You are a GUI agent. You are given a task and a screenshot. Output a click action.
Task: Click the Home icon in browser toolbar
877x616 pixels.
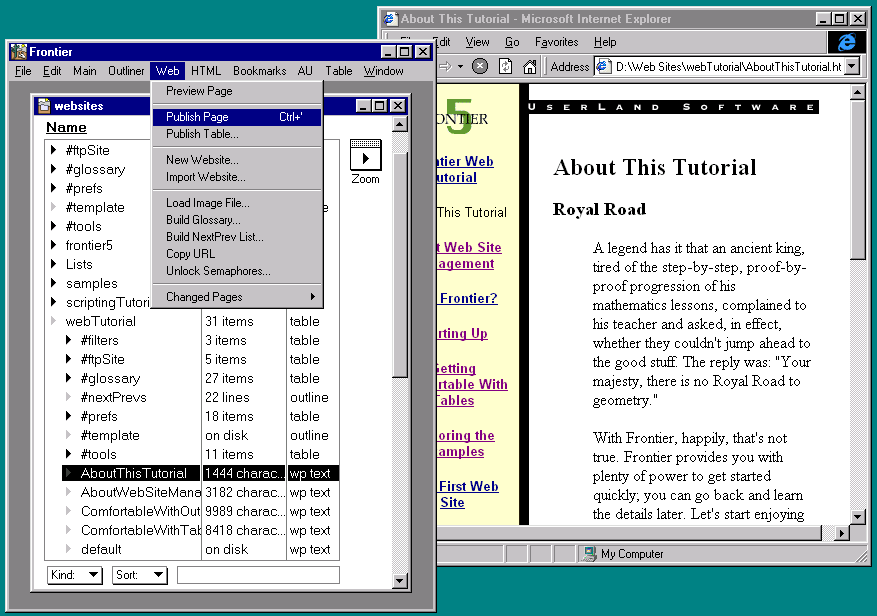[530, 66]
